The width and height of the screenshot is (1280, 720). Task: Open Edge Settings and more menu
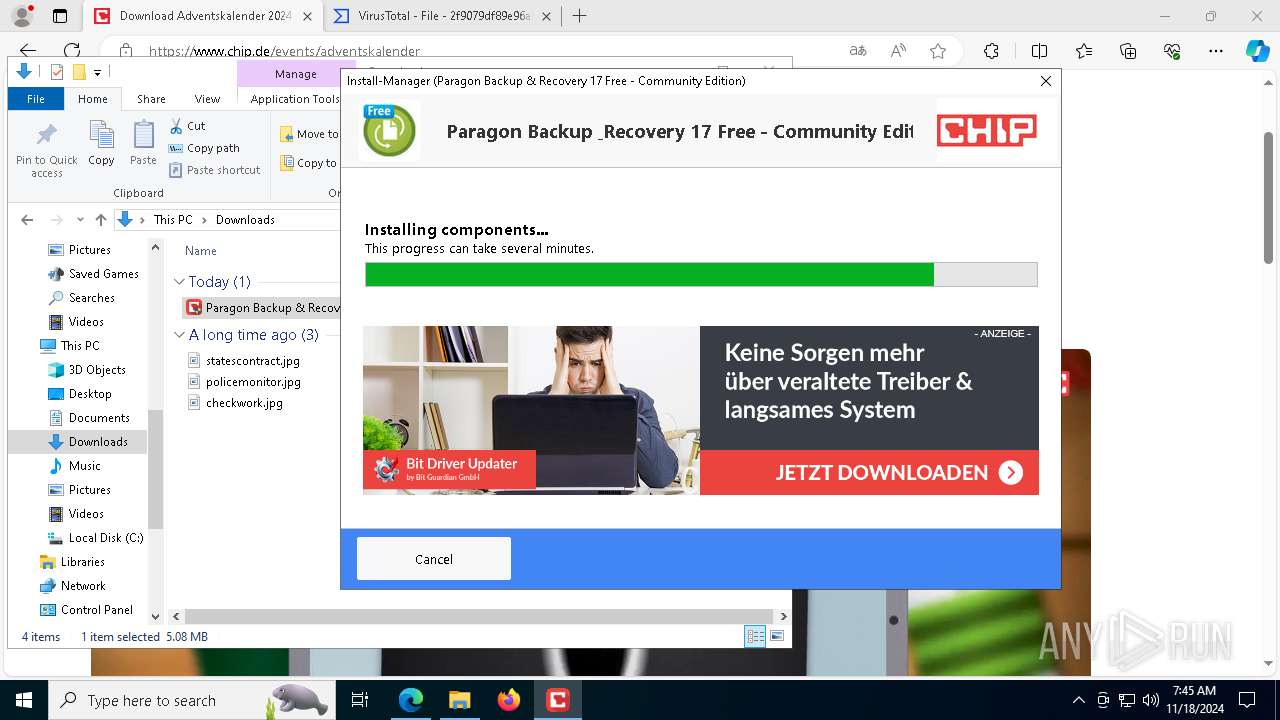(1216, 51)
